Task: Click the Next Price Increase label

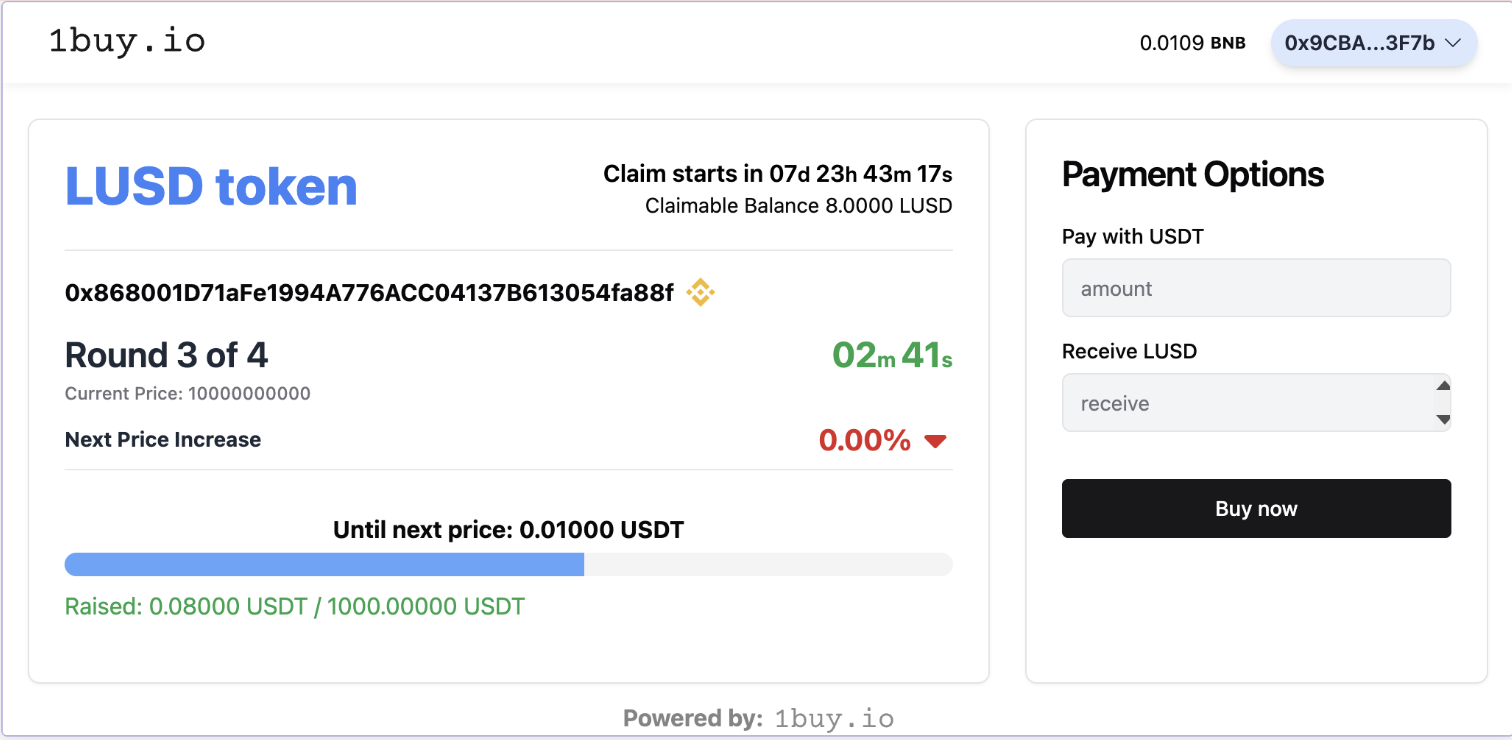Action: [163, 440]
